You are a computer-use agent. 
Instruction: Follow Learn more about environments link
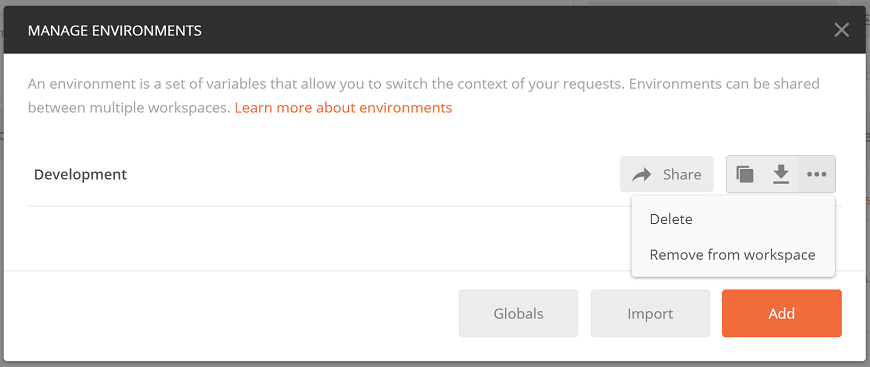tap(343, 107)
